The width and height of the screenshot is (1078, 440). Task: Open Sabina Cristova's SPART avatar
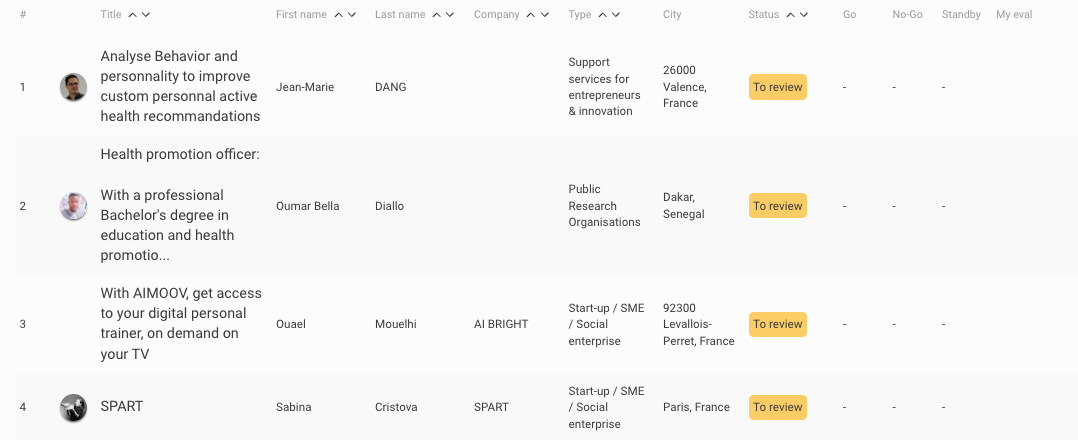point(73,408)
